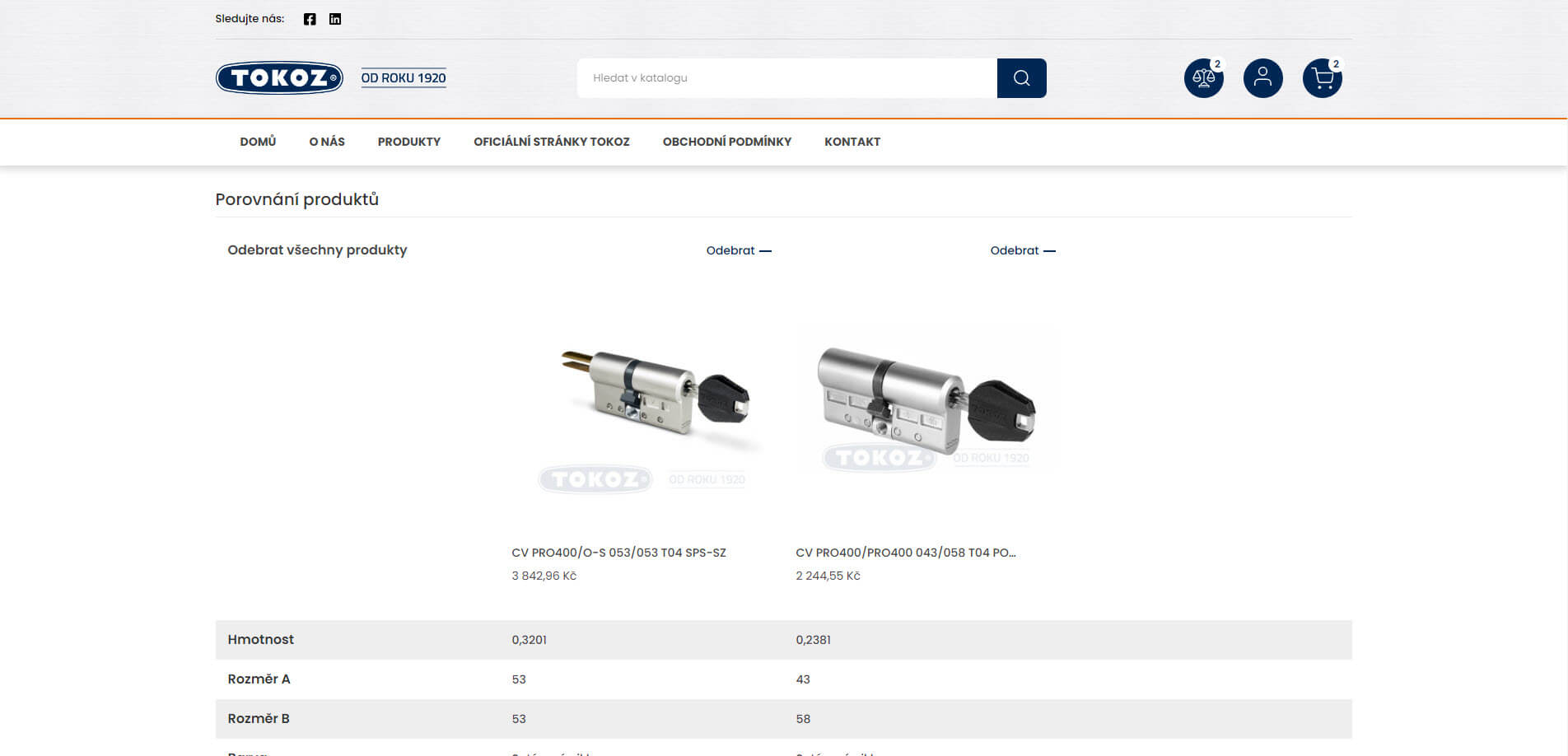Select the price 2 244,55 Kč
The width and height of the screenshot is (1568, 756).
(828, 576)
